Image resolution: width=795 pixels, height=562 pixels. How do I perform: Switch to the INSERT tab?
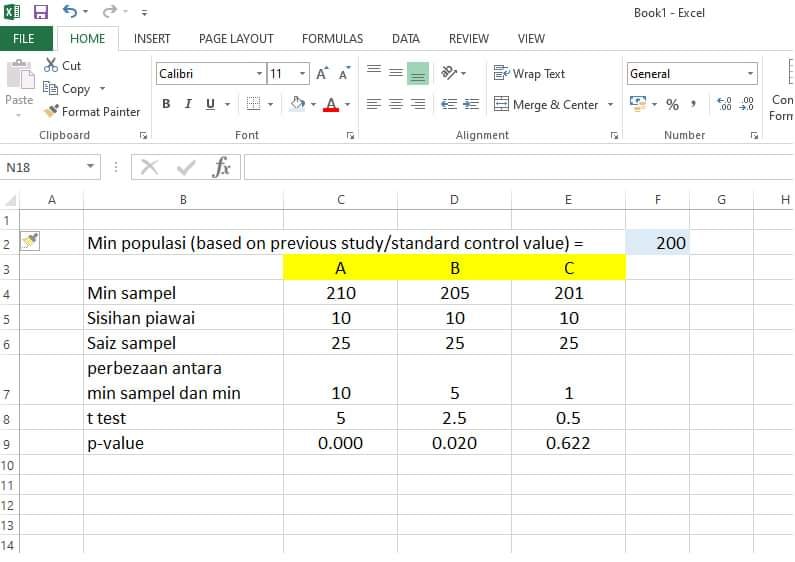click(152, 39)
